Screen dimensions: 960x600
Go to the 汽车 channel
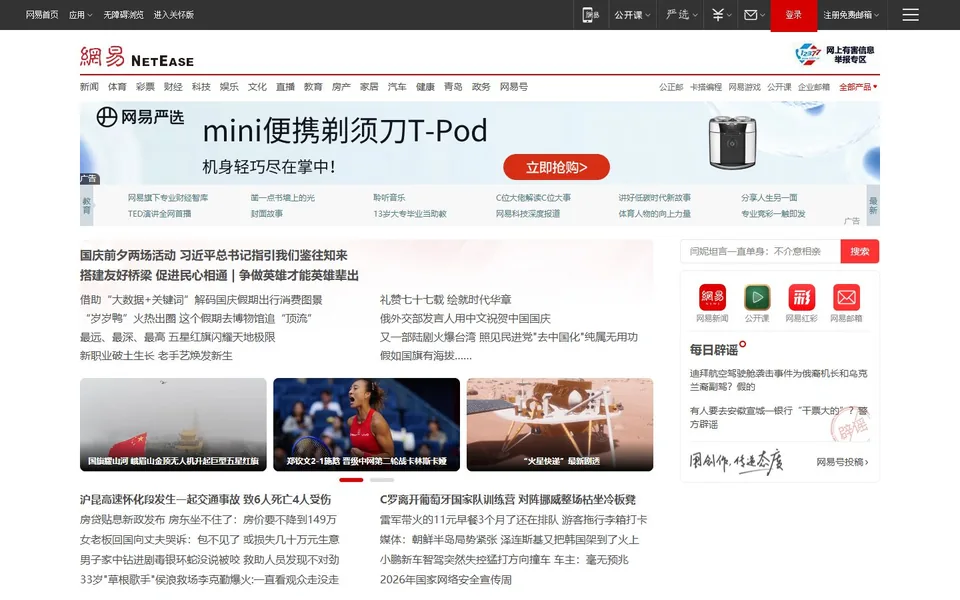[x=397, y=87]
